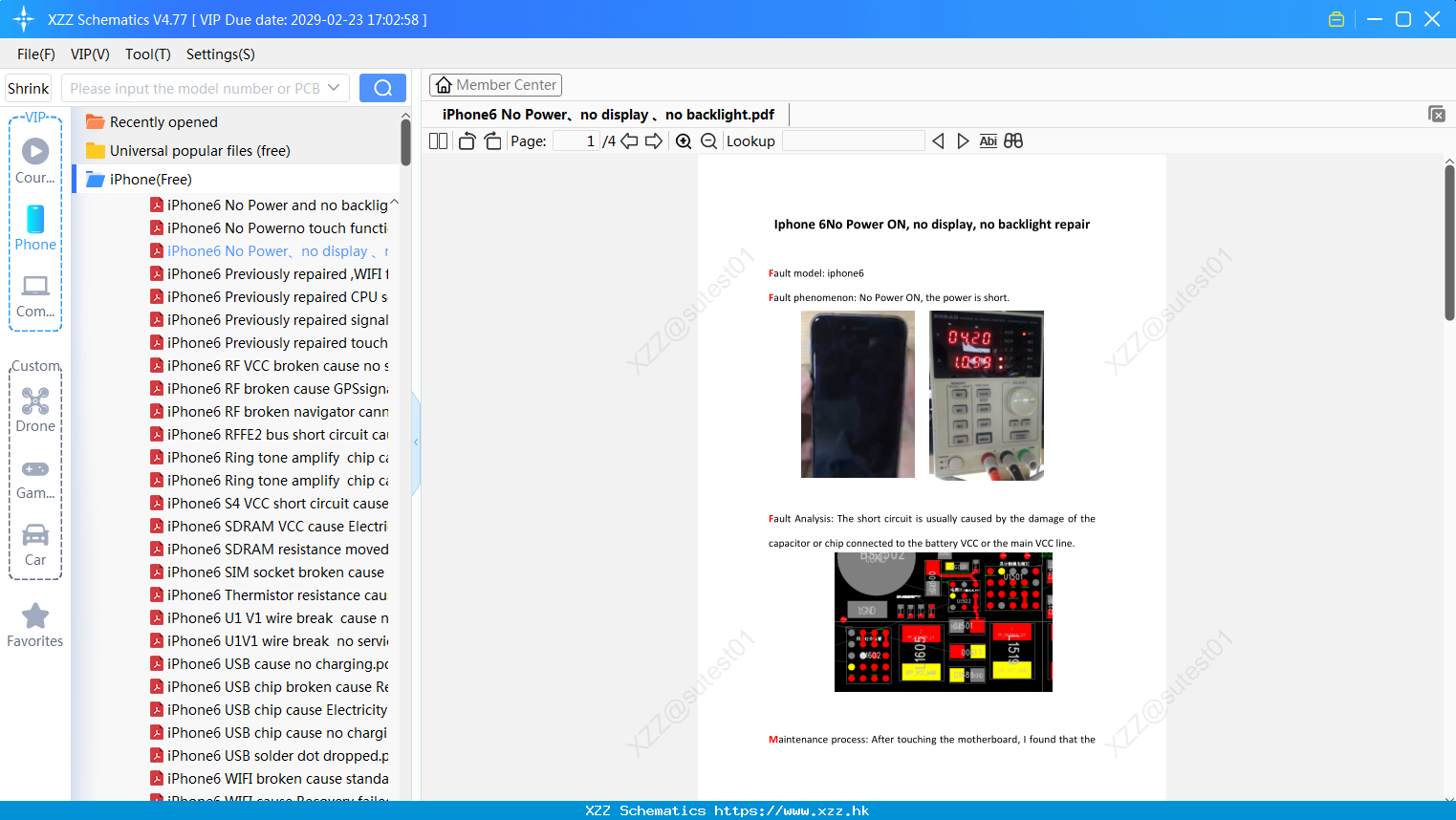1456x820 pixels.
Task: Click the model or PCB search field
Action: pyautogui.click(x=194, y=88)
